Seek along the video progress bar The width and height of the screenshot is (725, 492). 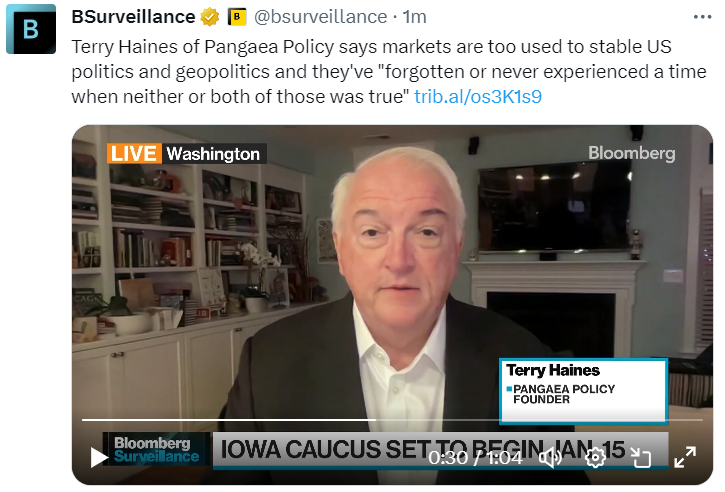[392, 420]
